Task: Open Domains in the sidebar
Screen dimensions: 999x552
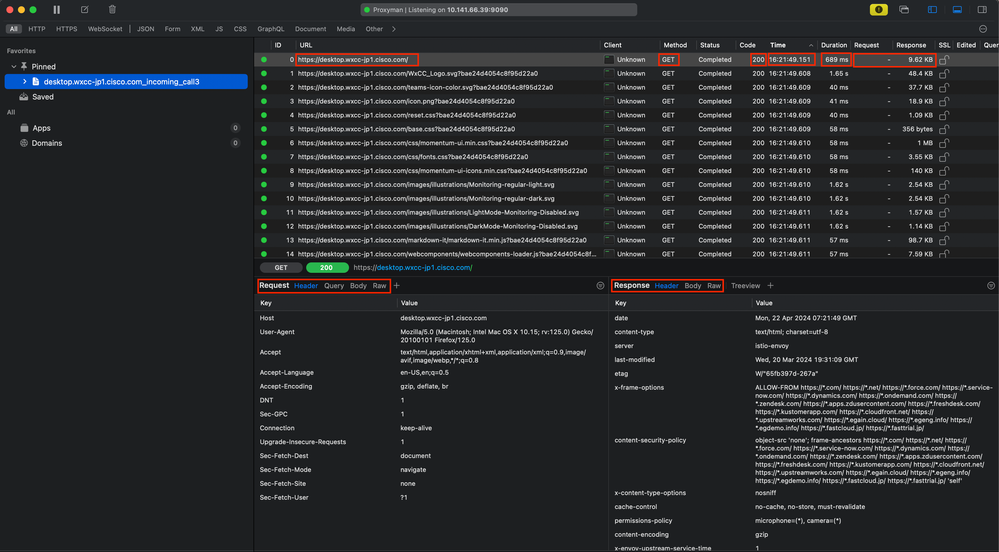Action: [x=47, y=143]
